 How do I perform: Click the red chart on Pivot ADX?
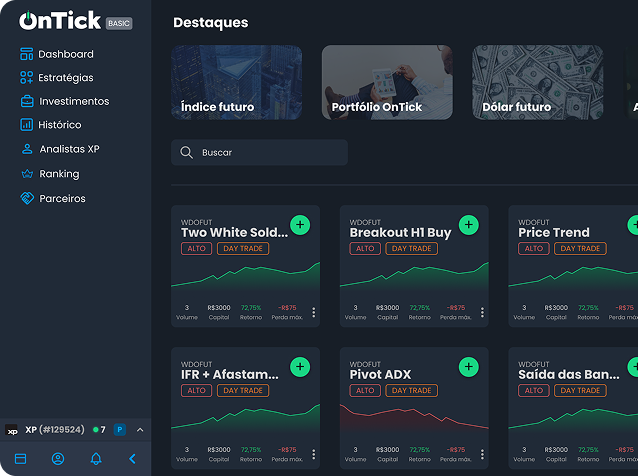pos(414,418)
